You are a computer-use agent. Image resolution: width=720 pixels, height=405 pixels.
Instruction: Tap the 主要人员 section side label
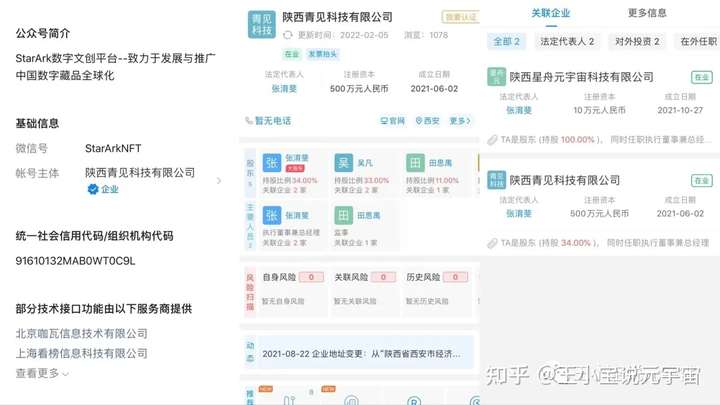[x=250, y=226]
